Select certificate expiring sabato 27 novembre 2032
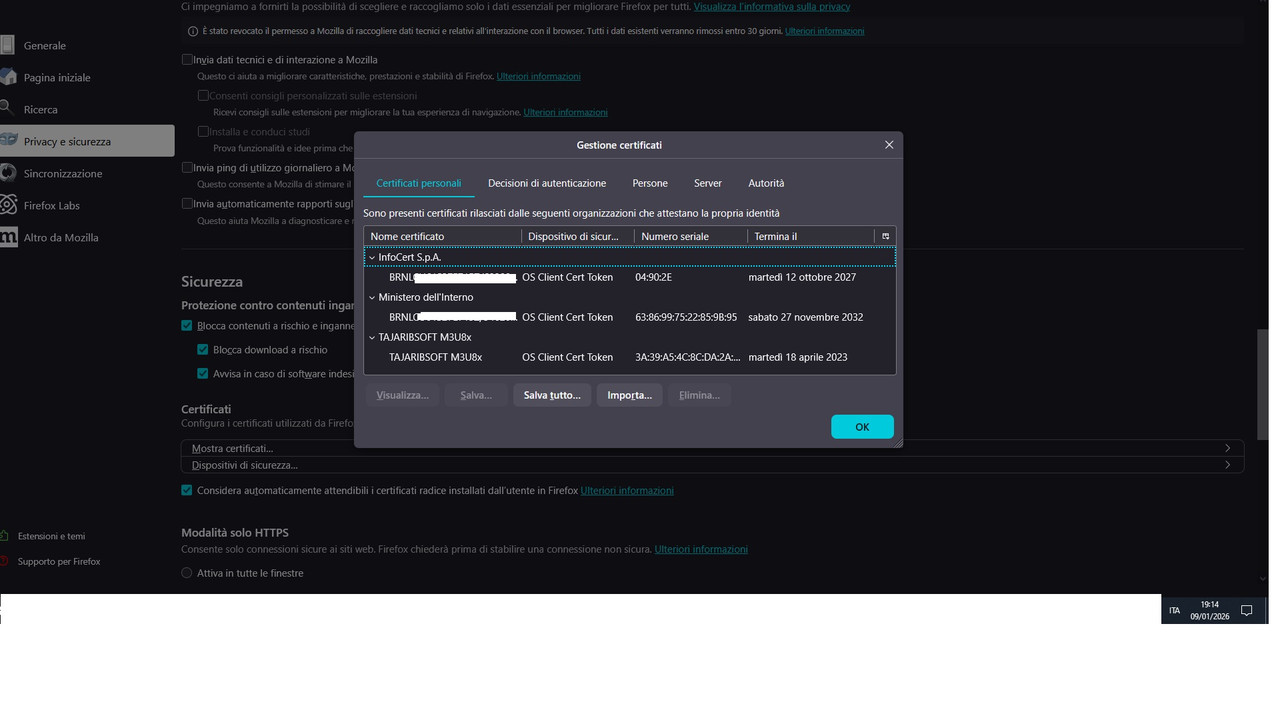This screenshot has width=1280, height=720. (x=630, y=317)
